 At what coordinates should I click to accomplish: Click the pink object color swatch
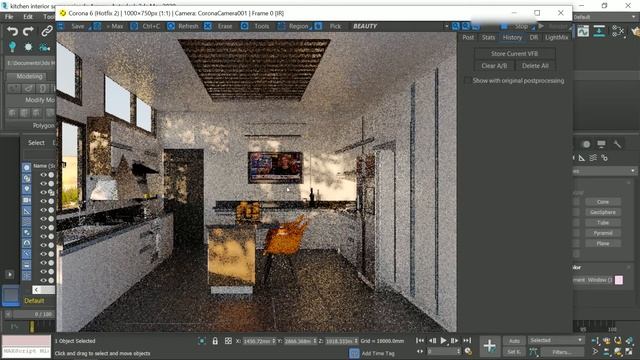(619, 280)
